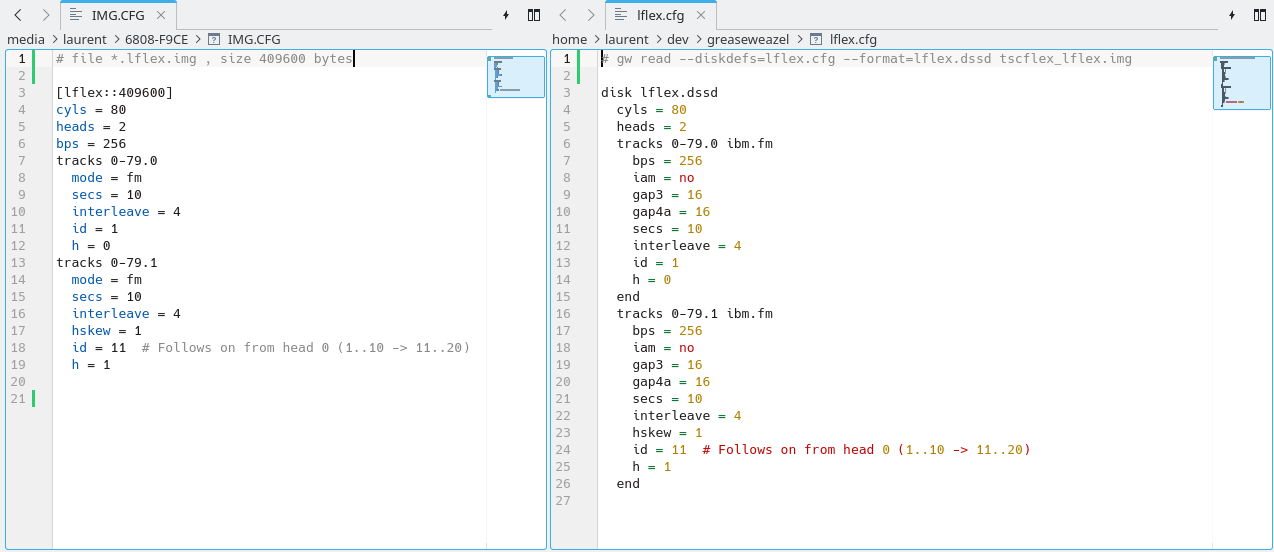Image resolution: width=1274 pixels, height=552 pixels.
Task: Open 'greaseweazel' folder in right breadcrumb
Action: click(x=748, y=39)
